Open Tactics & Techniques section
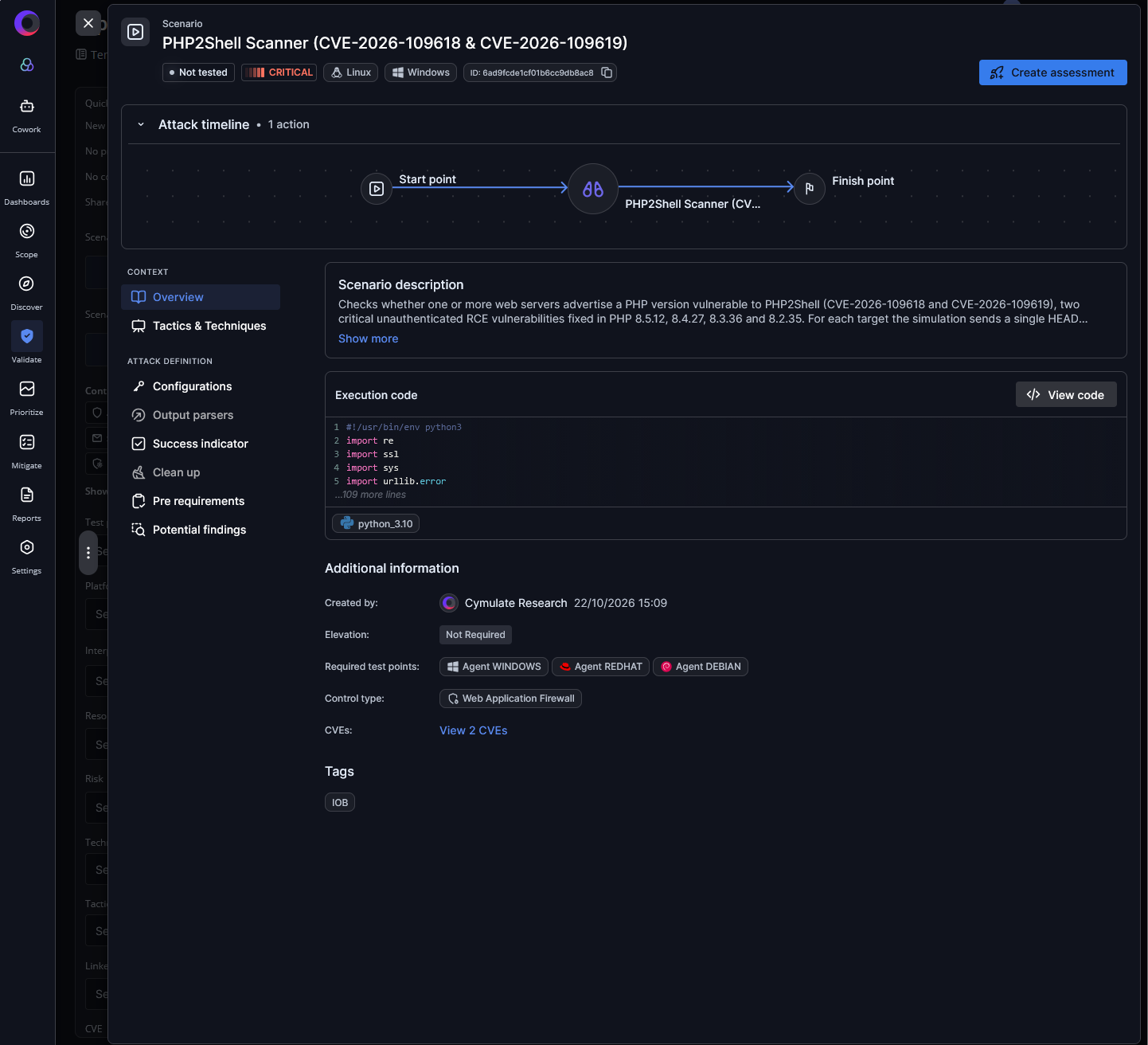Screen dimensions: 1148x1045 click(201, 326)
